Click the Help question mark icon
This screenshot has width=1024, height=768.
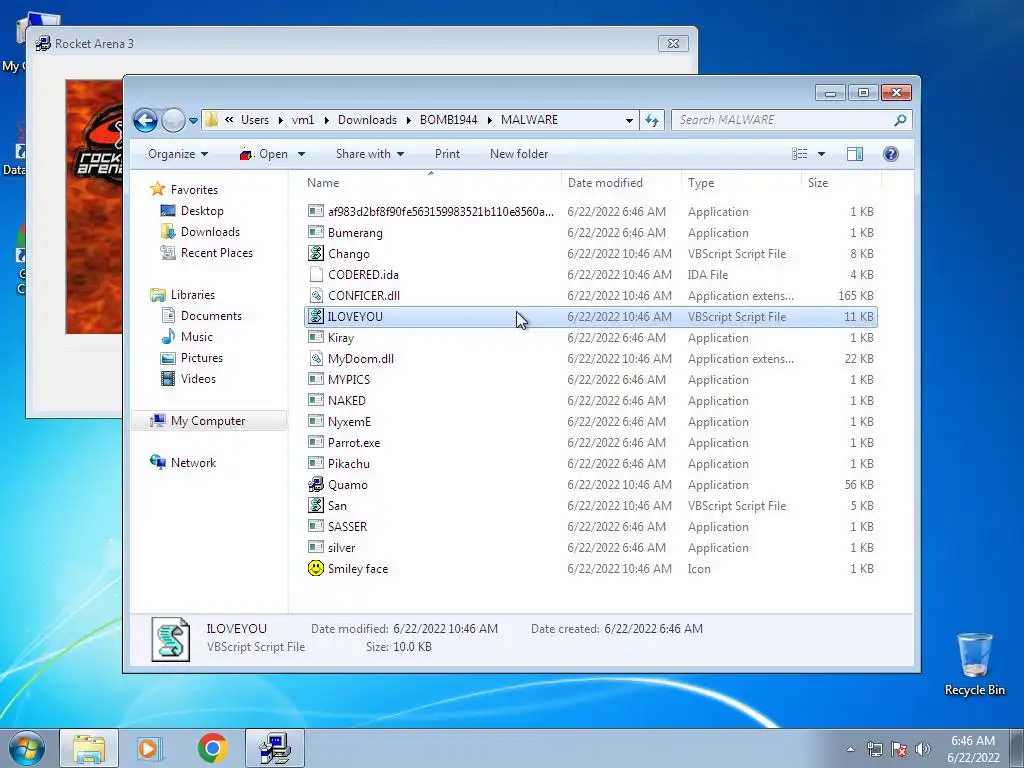pos(891,154)
